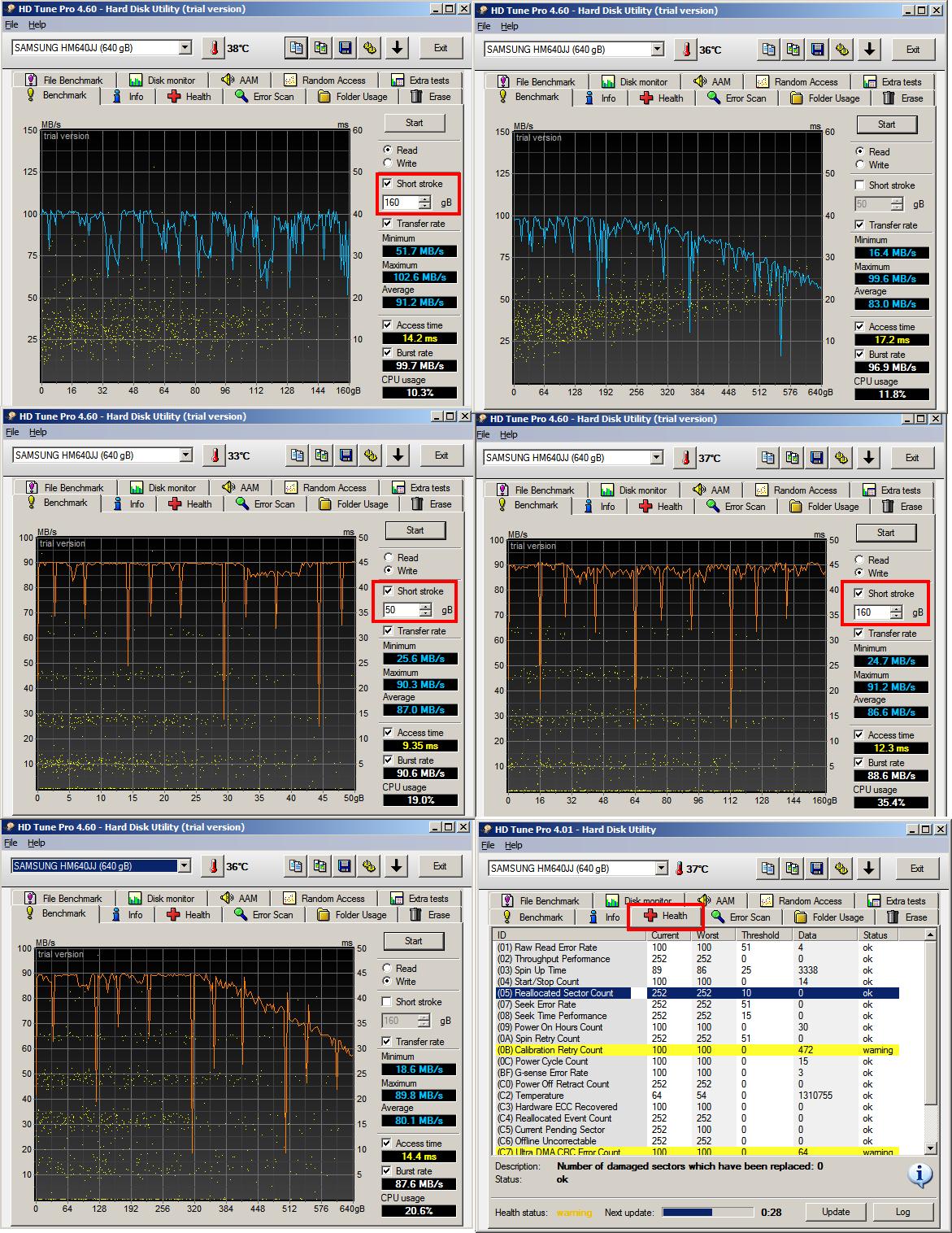Click down-arrow icon in top-right window toolbar
This screenshot has height=1233, width=952.
point(869,50)
